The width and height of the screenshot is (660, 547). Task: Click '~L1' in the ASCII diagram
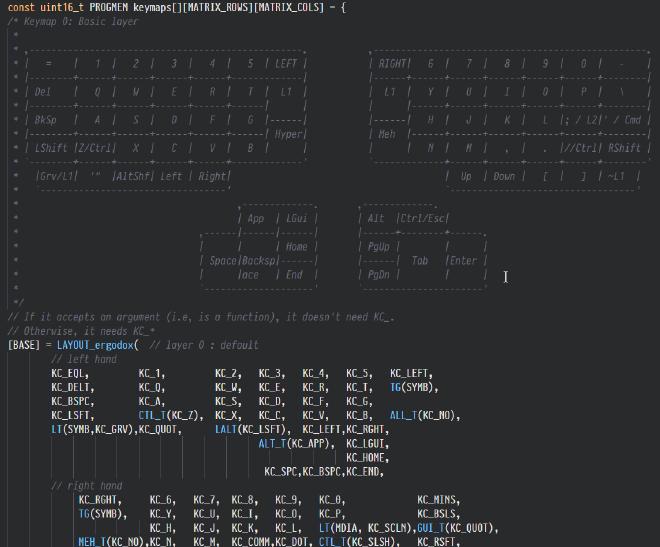[615, 177]
